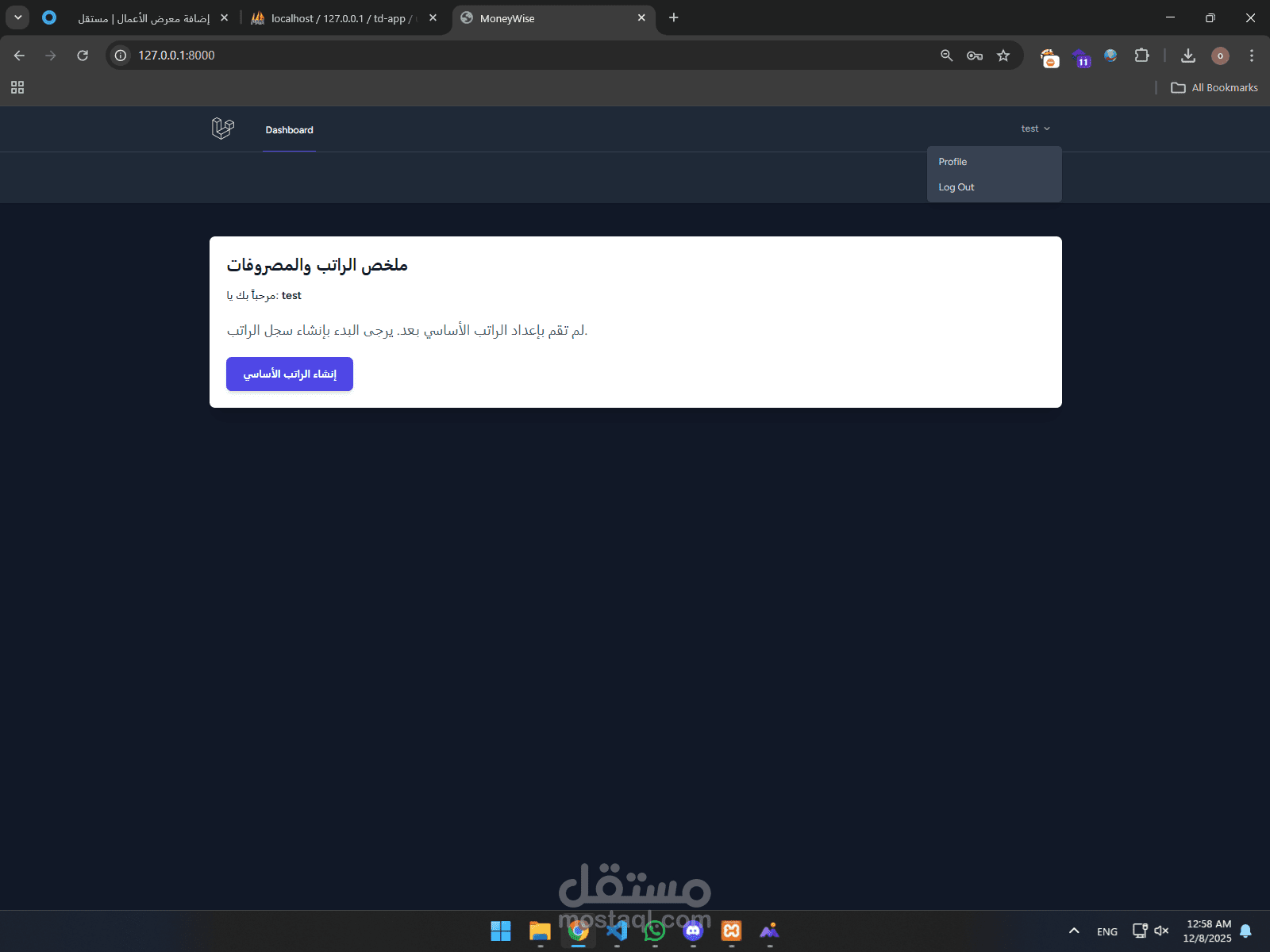The height and width of the screenshot is (952, 1270).
Task: Open Chrome three-dot menu
Action: [1252, 56]
